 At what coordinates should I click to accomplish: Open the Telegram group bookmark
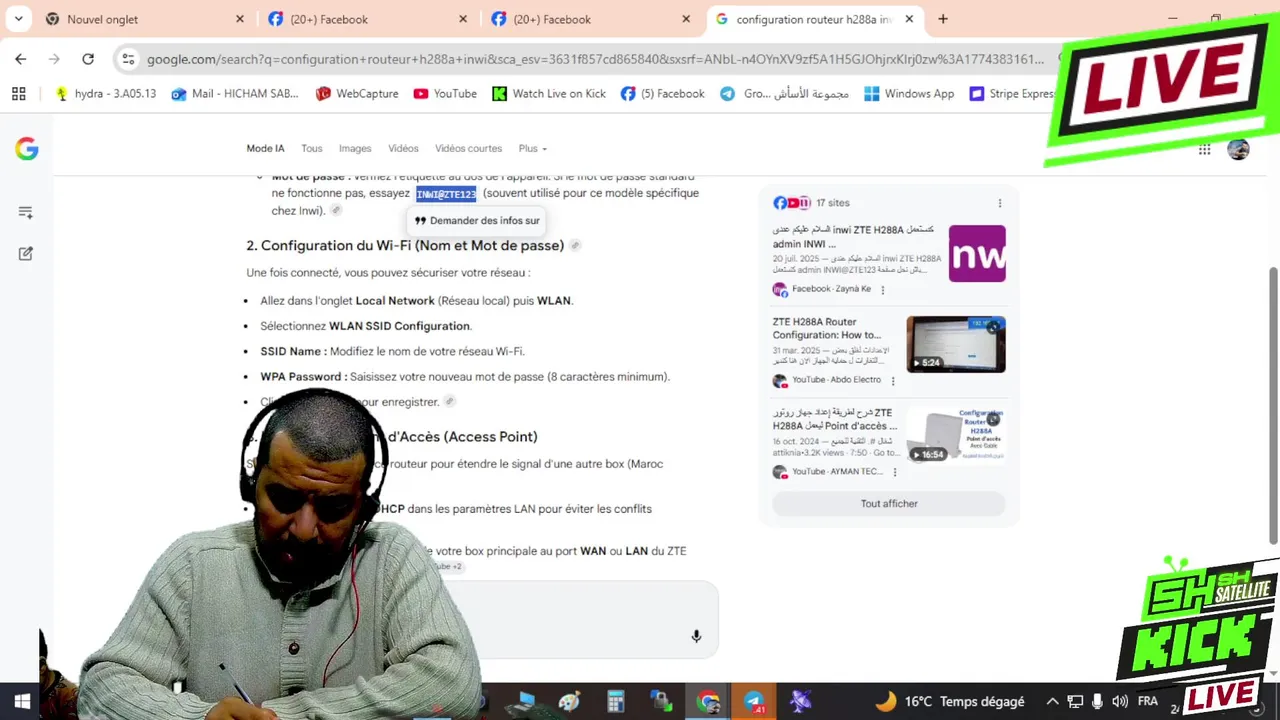pyautogui.click(x=784, y=93)
